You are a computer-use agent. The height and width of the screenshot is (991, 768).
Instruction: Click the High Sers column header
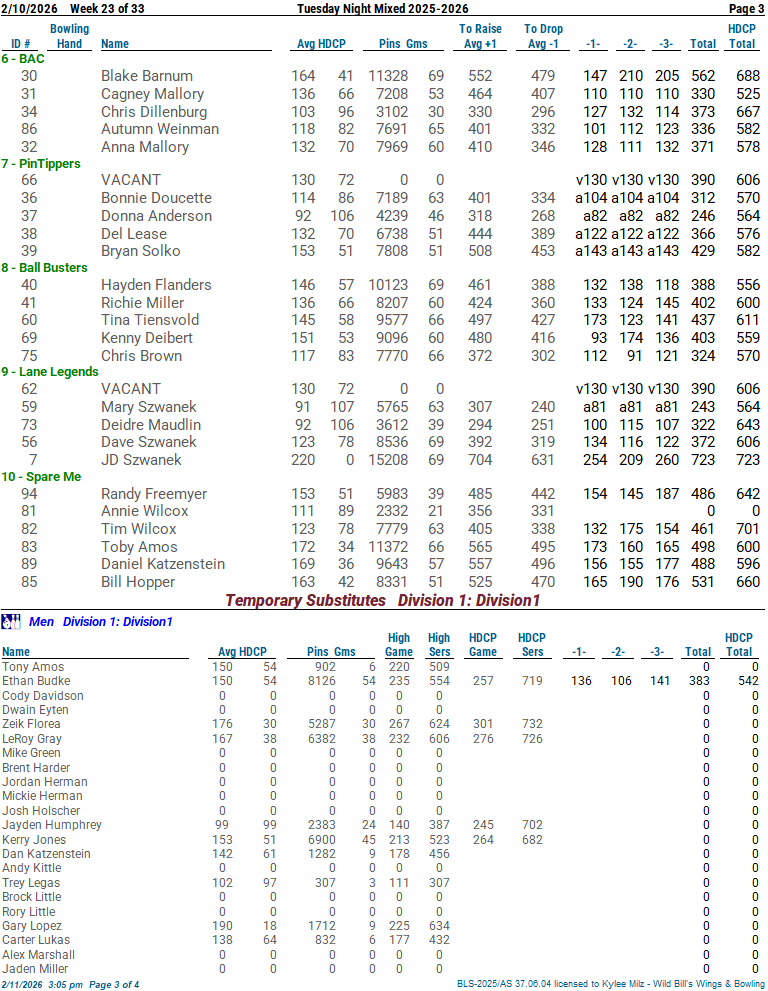pos(439,645)
